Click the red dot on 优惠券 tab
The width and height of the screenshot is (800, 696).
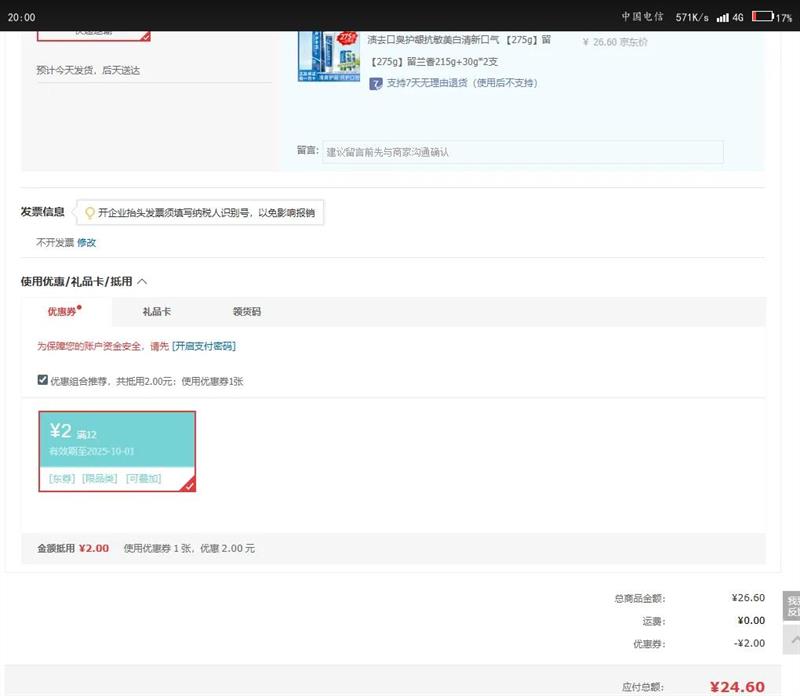pos(80,308)
